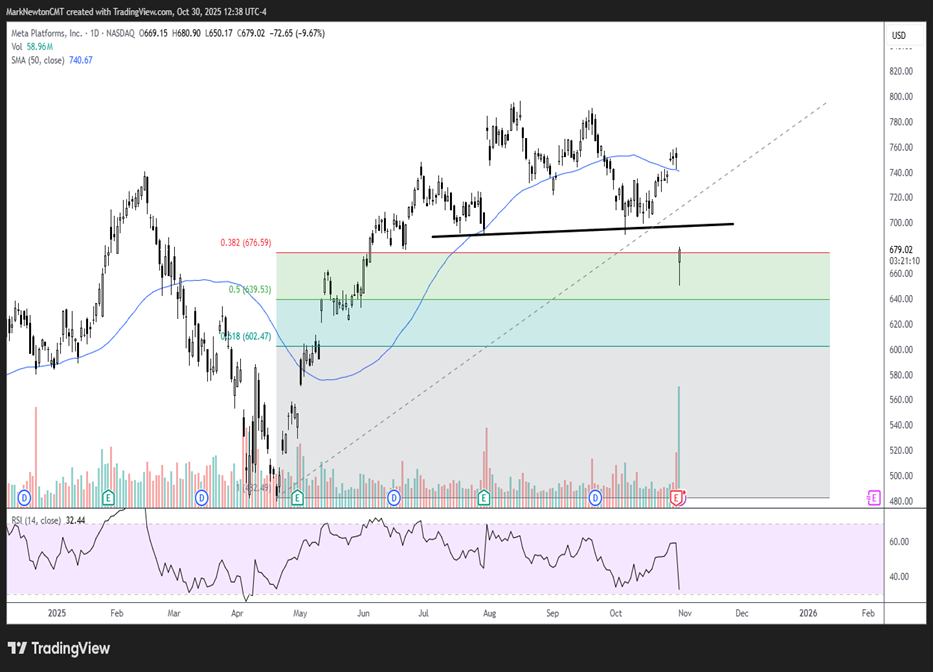Click the D dividend marker near October
The height and width of the screenshot is (672, 933).
point(595,497)
